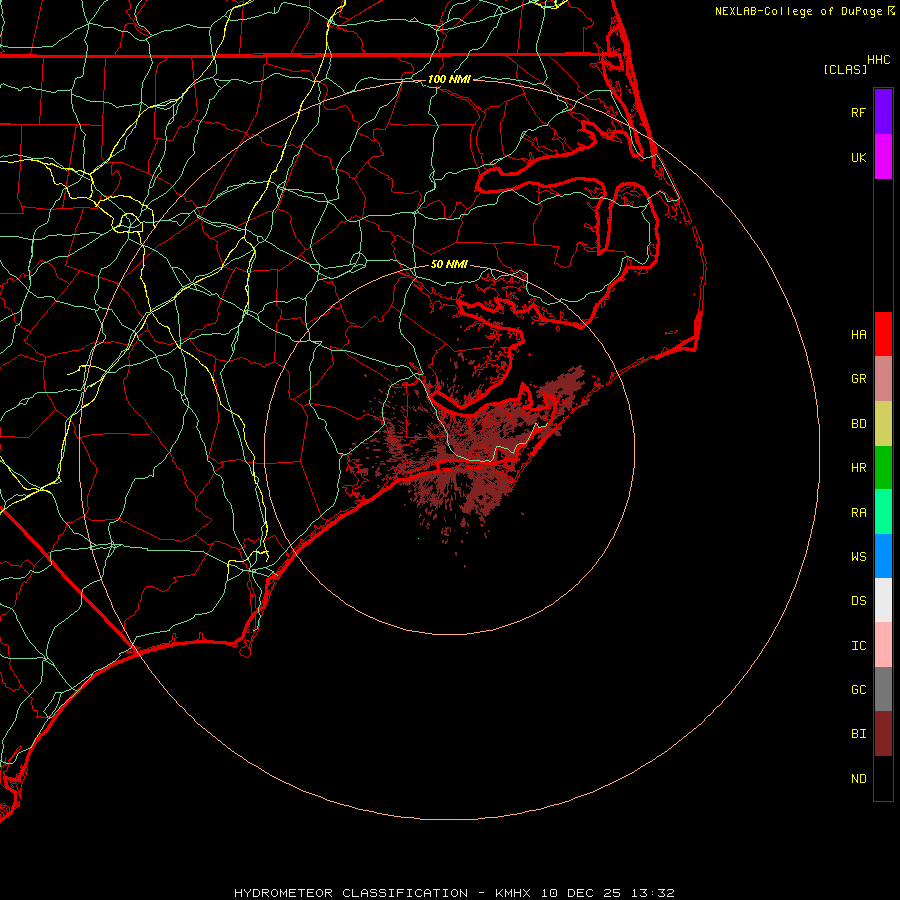Click the RF purple legend swatch
900x900 pixels.
pos(883,112)
